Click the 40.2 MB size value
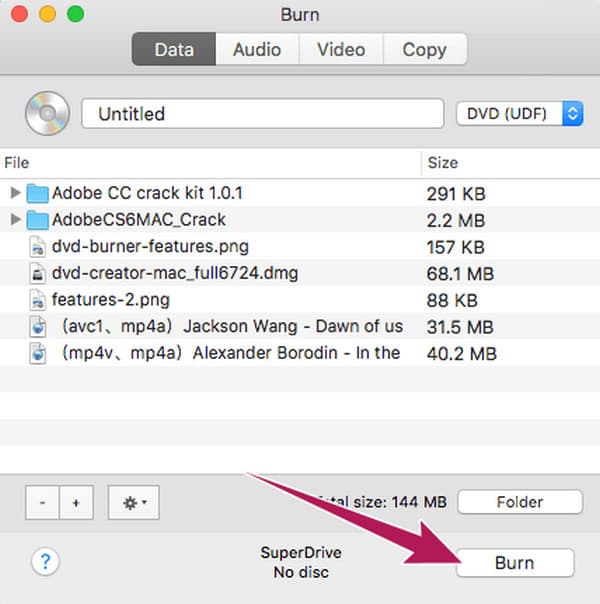Viewport: 600px width, 604px height. tap(462, 354)
